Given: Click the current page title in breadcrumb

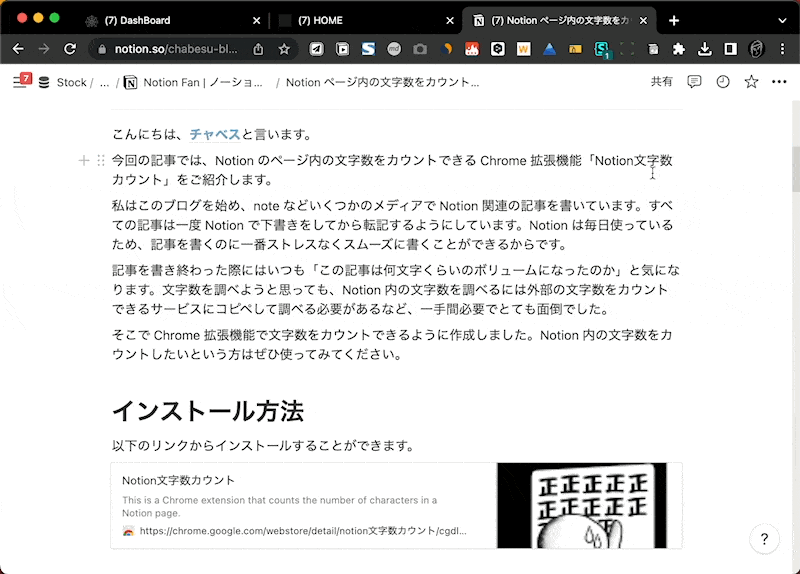Looking at the screenshot, I should [382, 82].
